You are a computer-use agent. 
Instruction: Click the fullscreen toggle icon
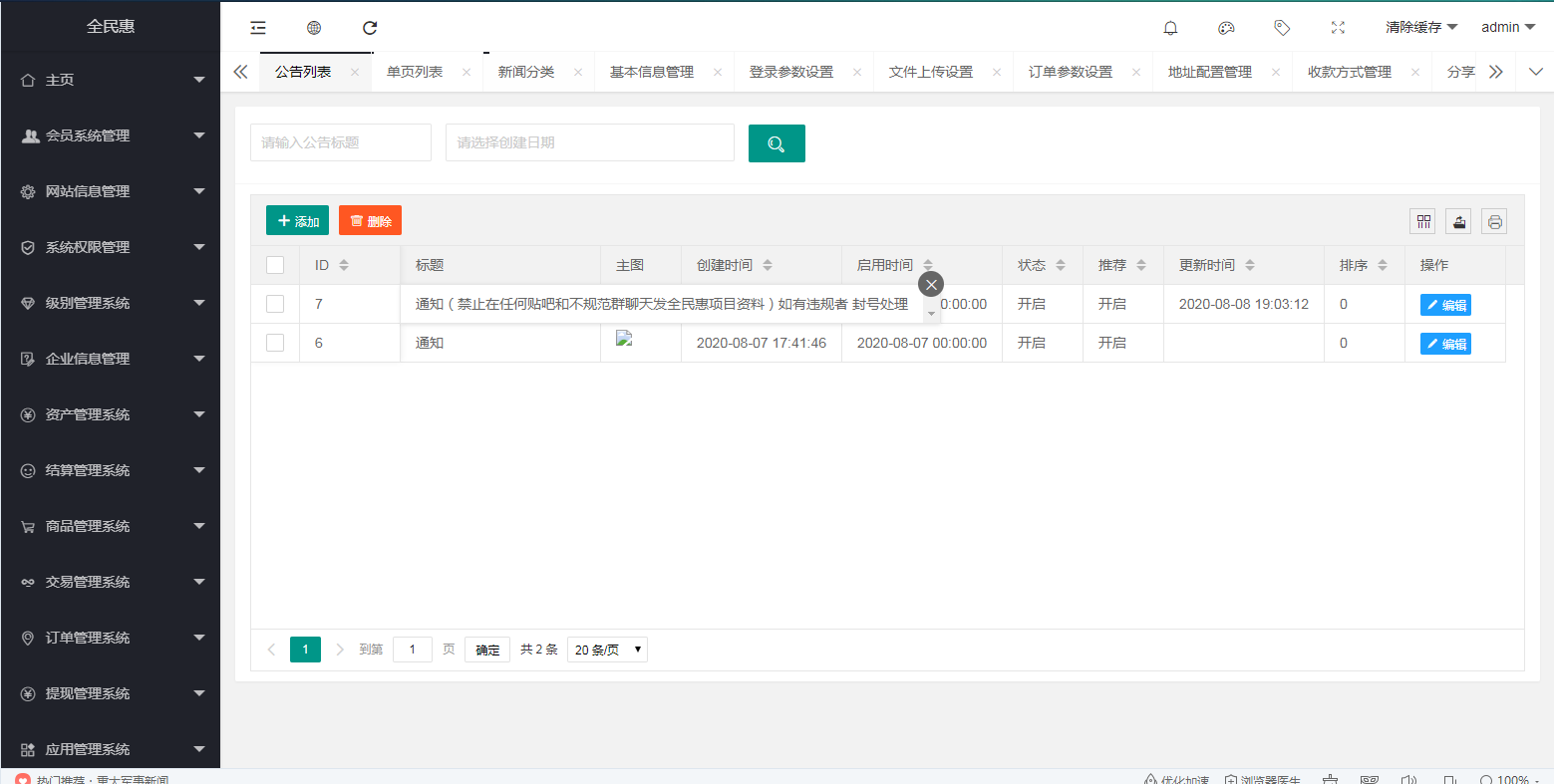pos(1338,28)
